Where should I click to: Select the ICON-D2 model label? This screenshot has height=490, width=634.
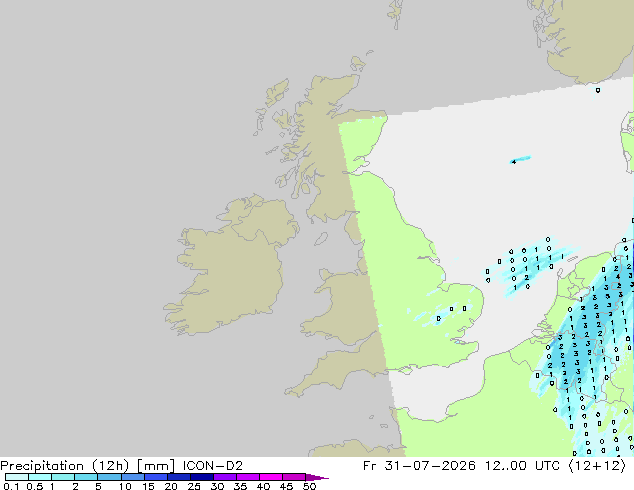[213, 466]
